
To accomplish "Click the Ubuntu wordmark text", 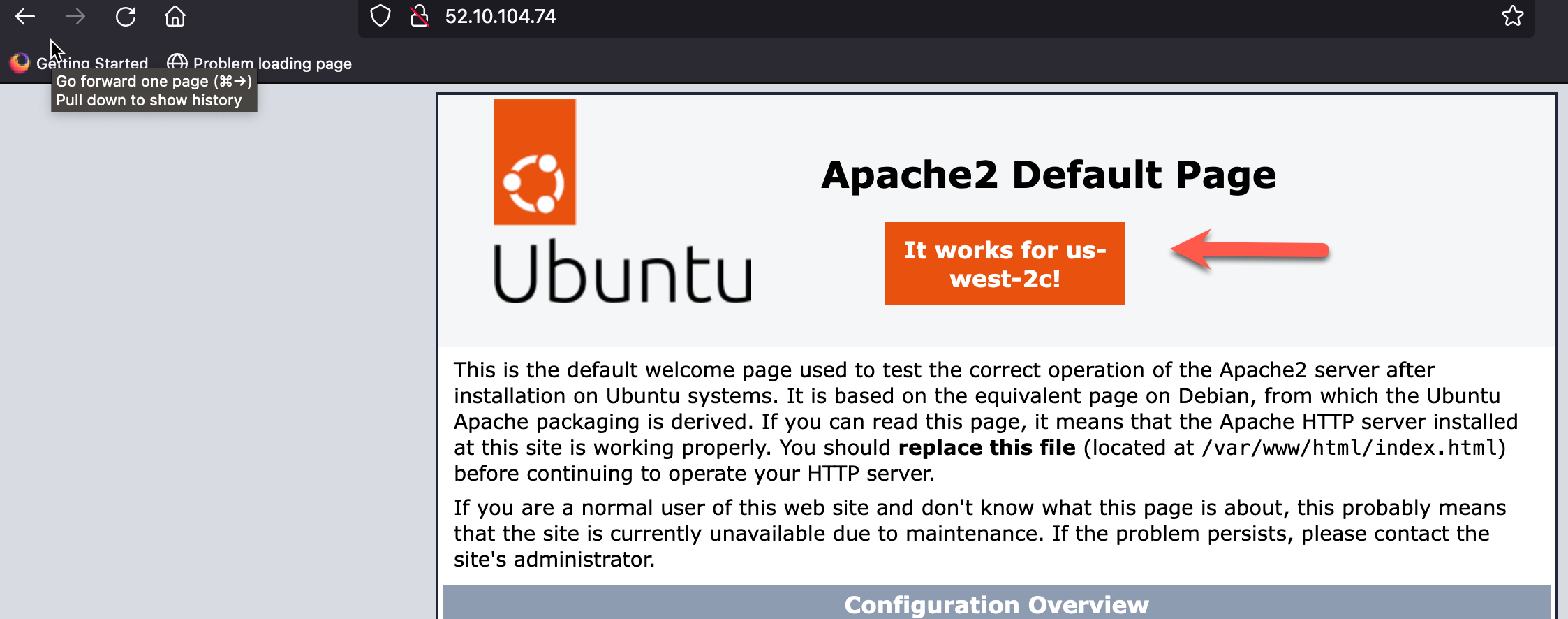I will click(x=623, y=272).
